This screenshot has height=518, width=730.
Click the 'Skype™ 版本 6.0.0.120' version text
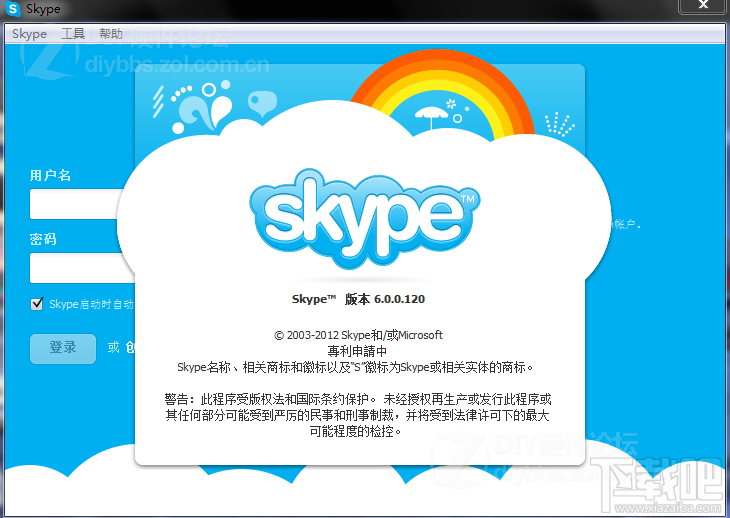click(x=358, y=299)
